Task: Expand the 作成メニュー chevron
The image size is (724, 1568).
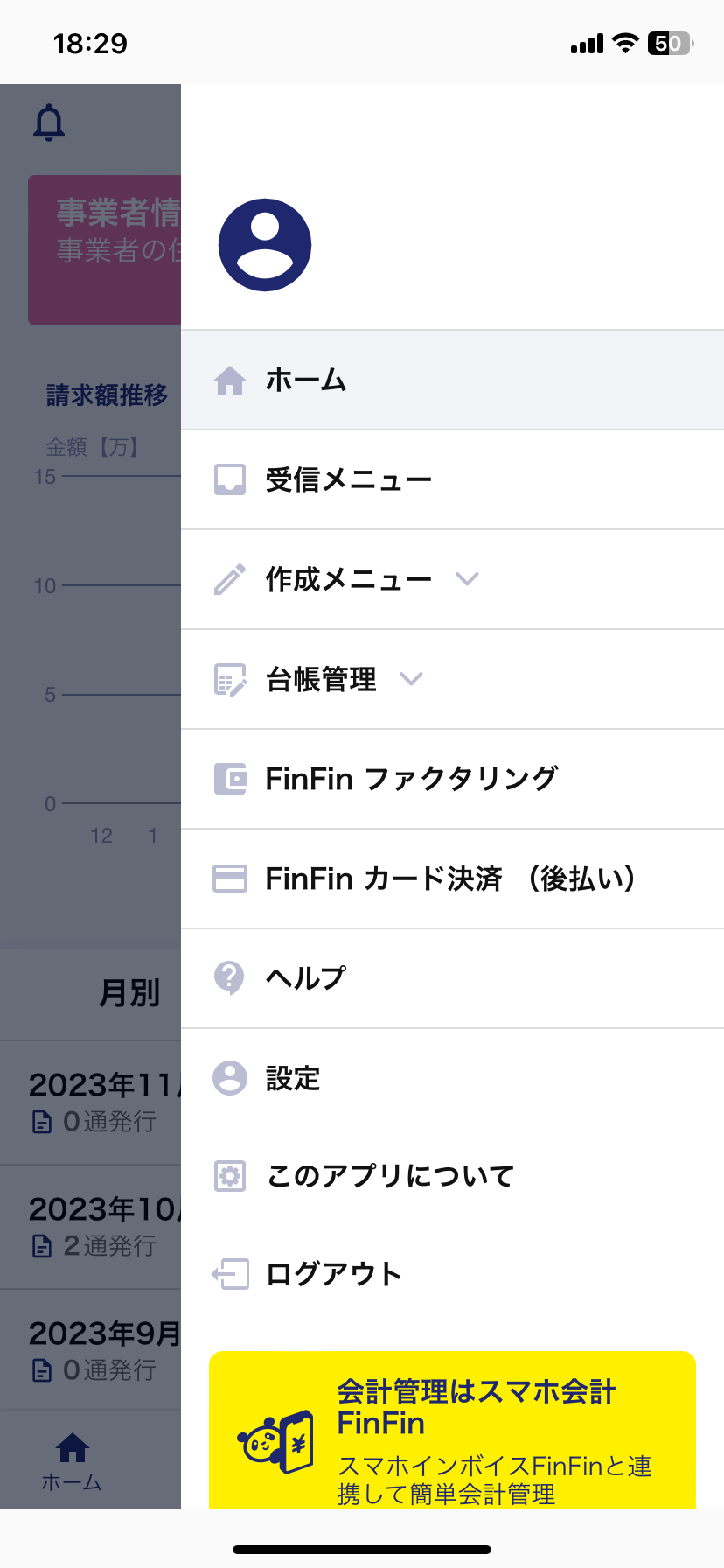Action: pyautogui.click(x=468, y=578)
